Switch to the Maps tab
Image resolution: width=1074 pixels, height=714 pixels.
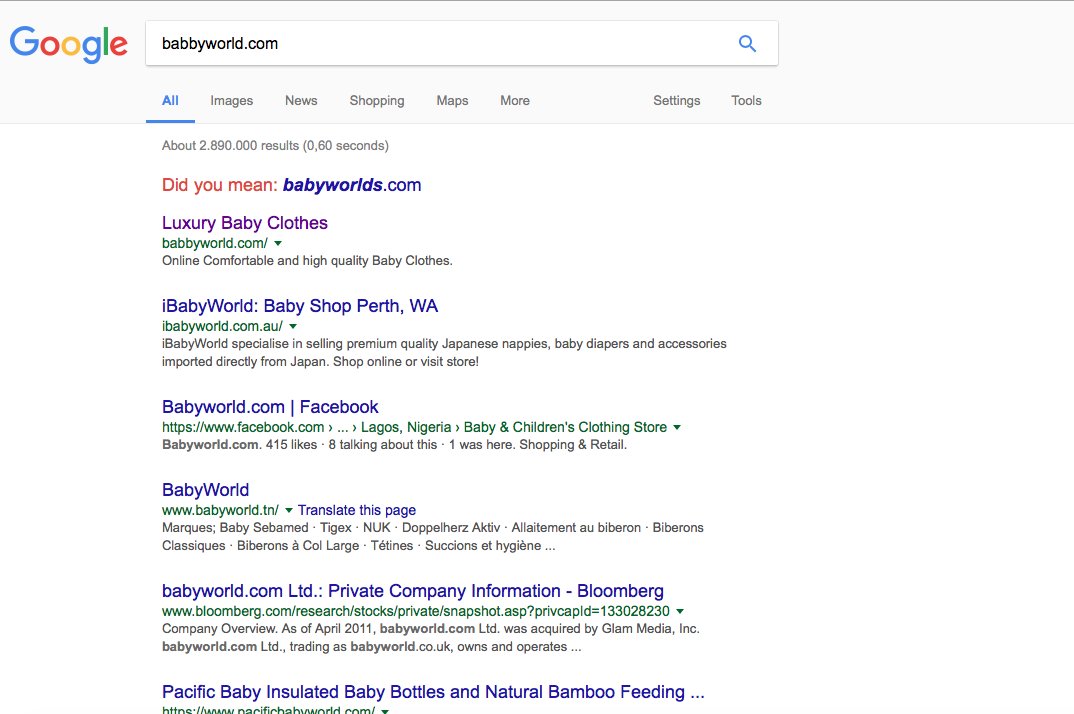pyautogui.click(x=452, y=101)
